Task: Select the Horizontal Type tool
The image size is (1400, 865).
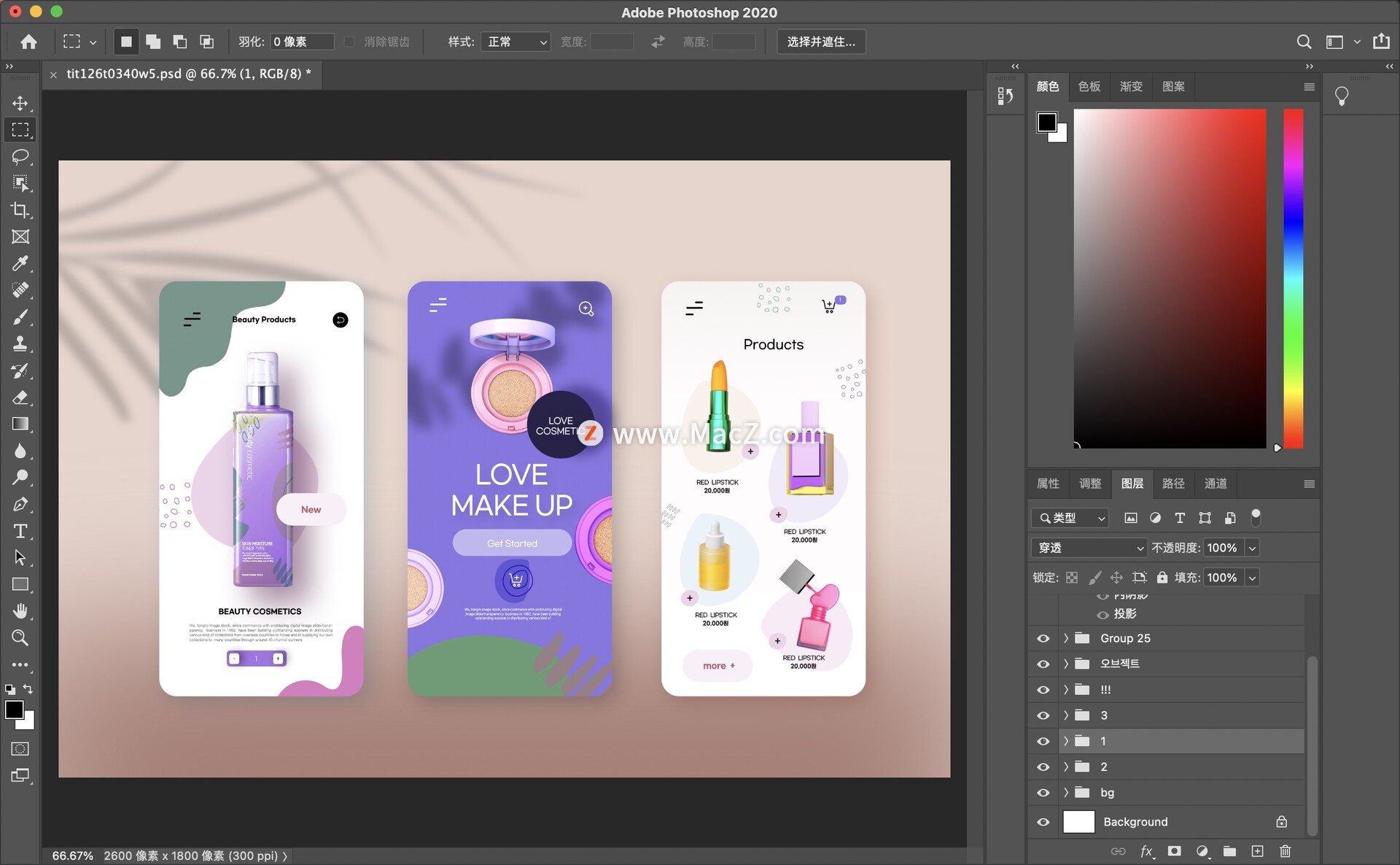Action: [x=20, y=531]
